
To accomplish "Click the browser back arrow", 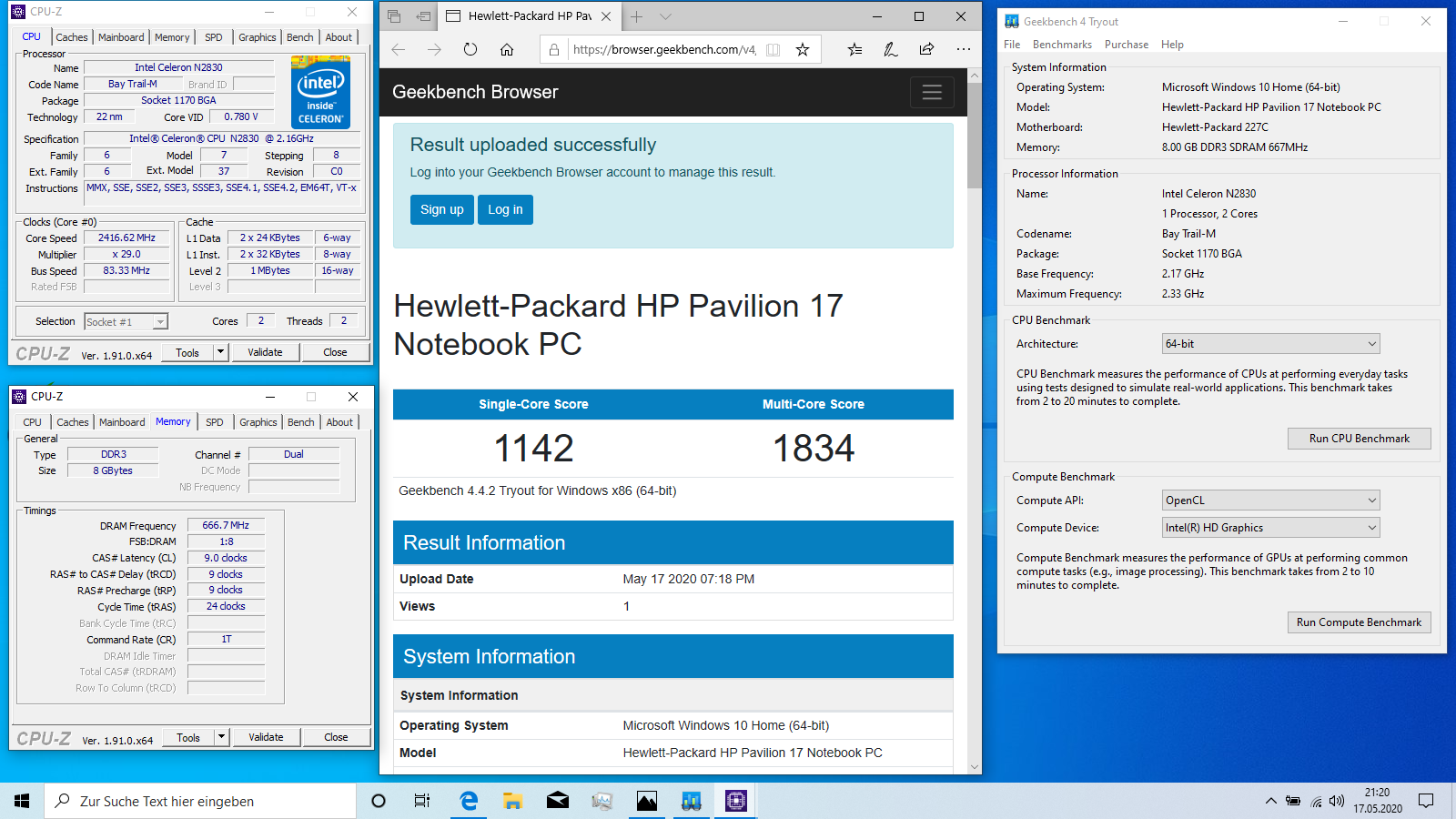I will point(398,50).
